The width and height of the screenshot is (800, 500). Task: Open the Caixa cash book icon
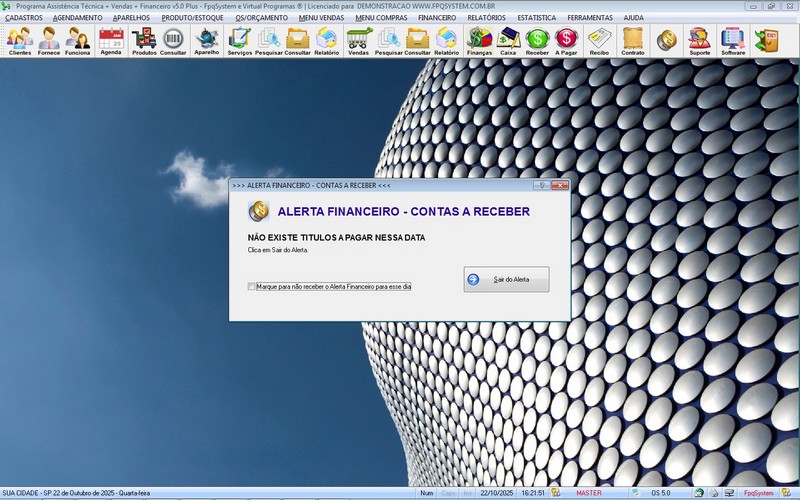(x=508, y=41)
